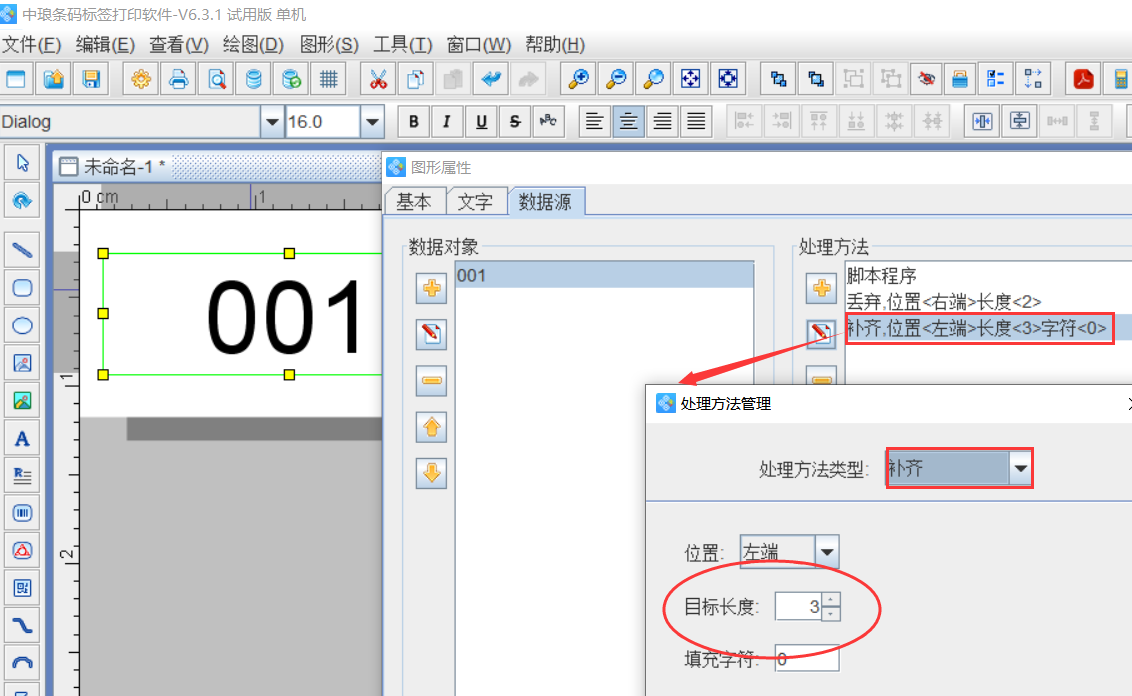Viewport: 1132px width, 696px height.
Task: Toggle italic text formatting
Action: point(447,121)
